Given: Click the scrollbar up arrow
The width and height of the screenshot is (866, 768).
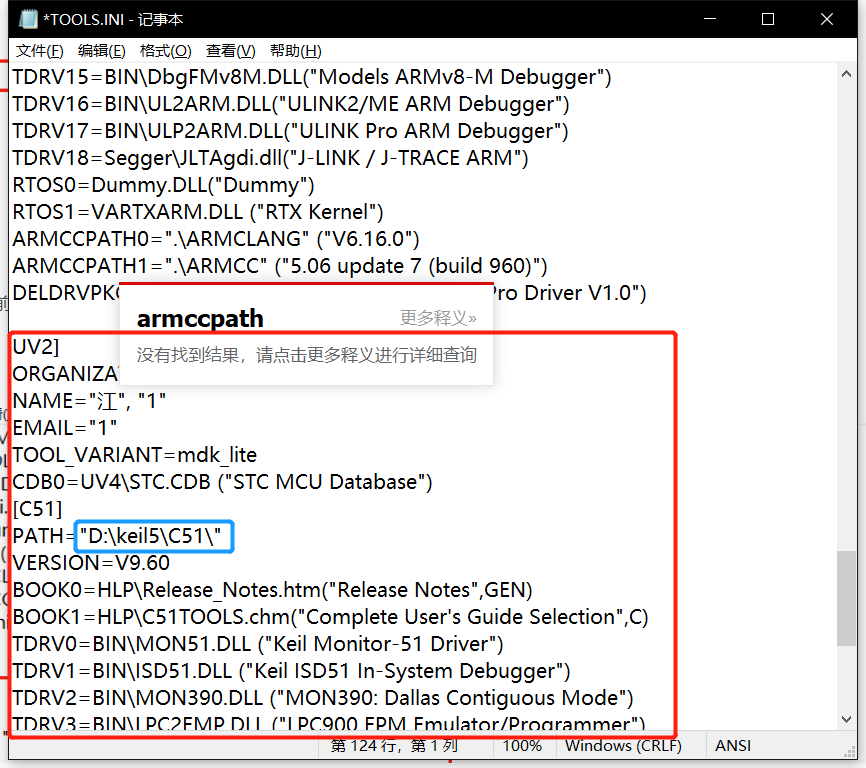Looking at the screenshot, I should pyautogui.click(x=844, y=73).
